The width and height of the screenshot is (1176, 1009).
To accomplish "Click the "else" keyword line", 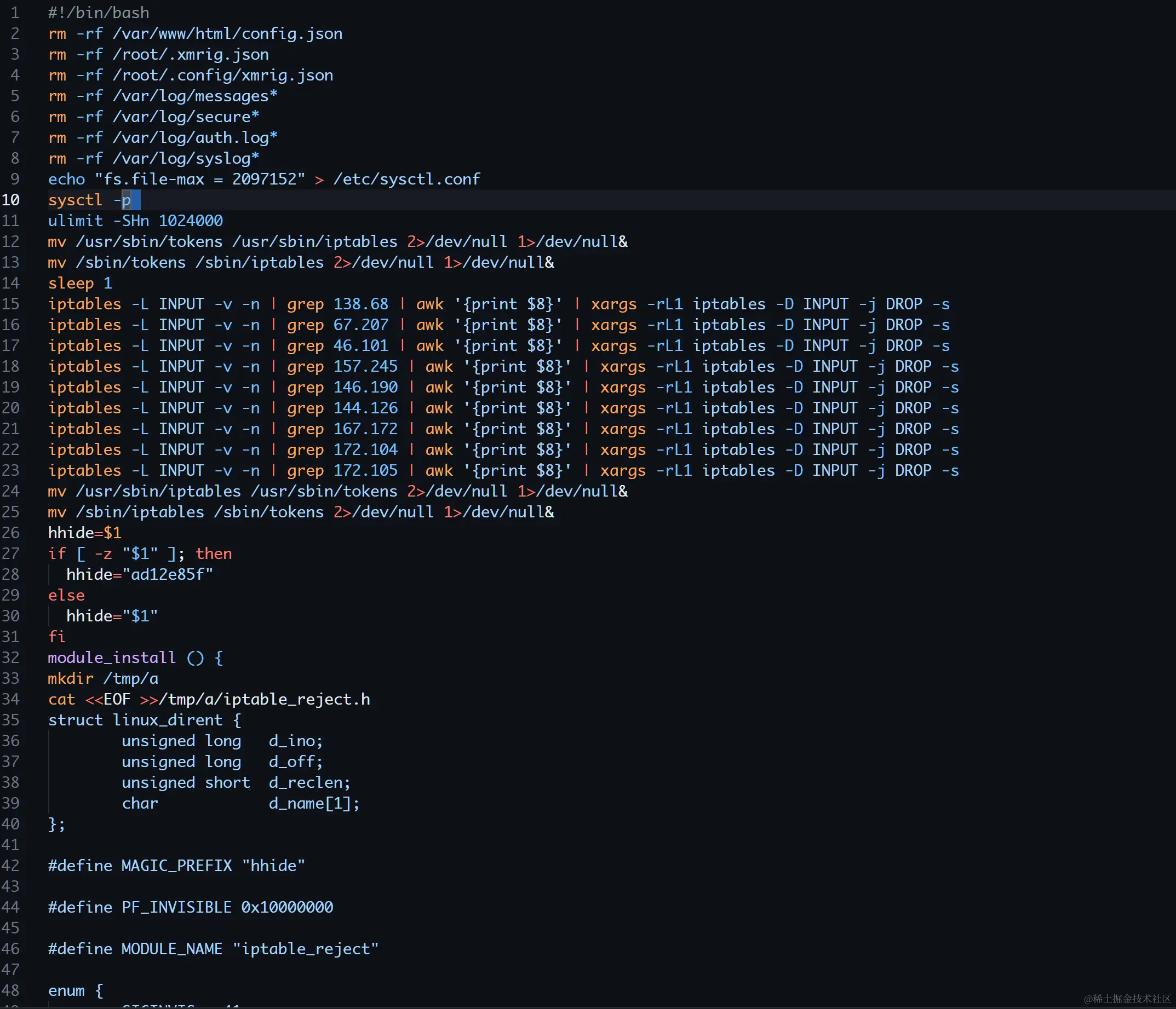I will coord(66,596).
